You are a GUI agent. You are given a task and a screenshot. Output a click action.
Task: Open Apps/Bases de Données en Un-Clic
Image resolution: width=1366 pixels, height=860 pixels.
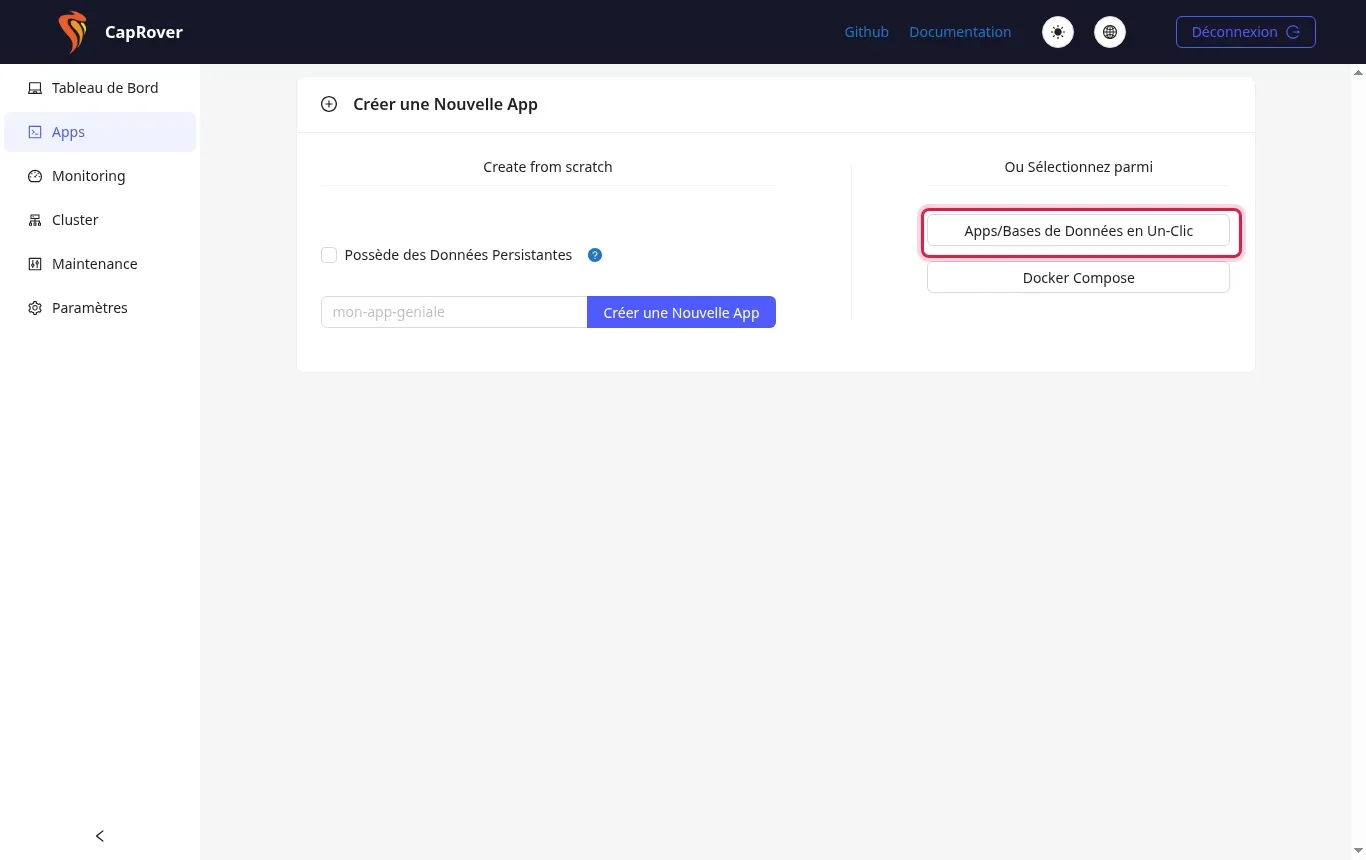1078,230
